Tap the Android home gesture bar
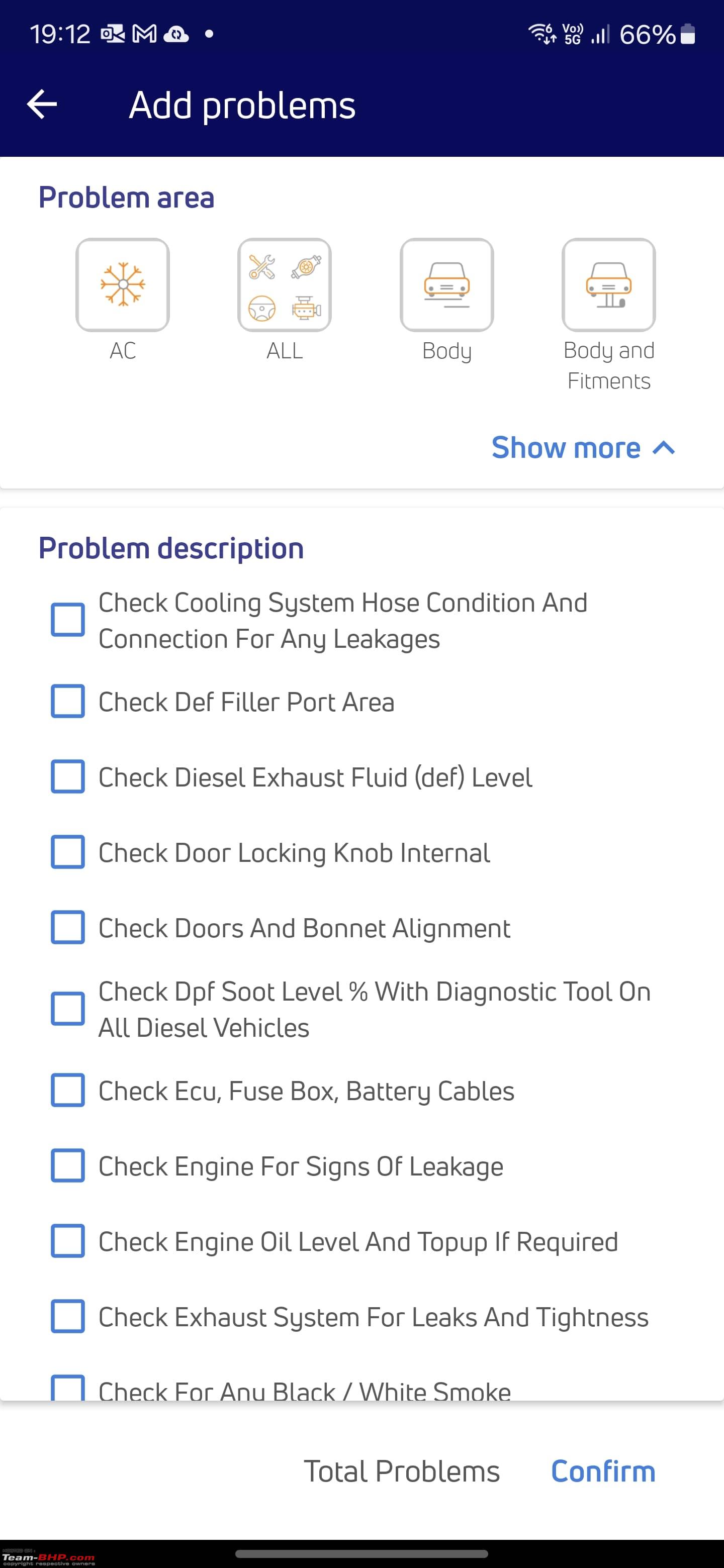The image size is (724, 1568). 361,1554
